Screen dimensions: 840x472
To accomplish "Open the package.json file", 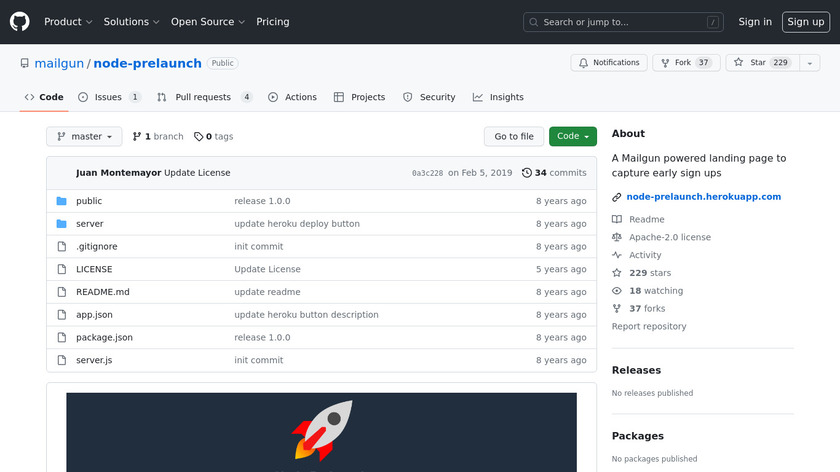I will 104,338.
